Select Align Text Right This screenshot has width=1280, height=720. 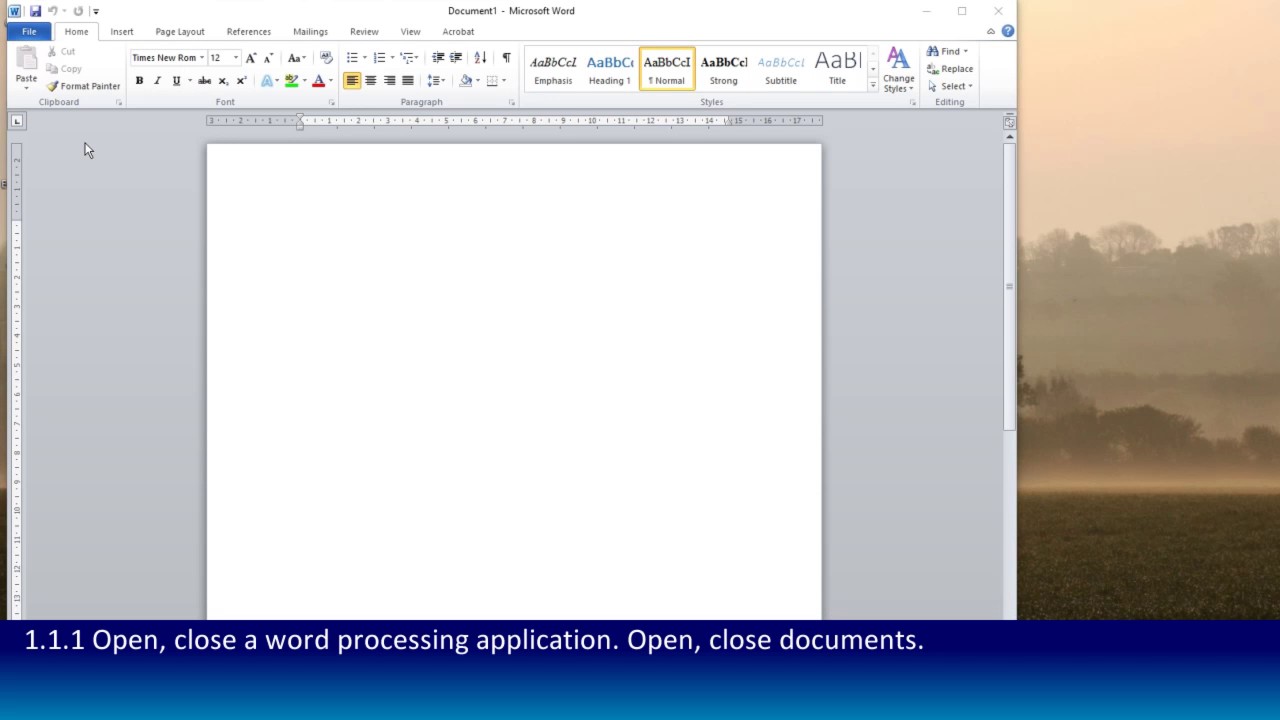(389, 81)
